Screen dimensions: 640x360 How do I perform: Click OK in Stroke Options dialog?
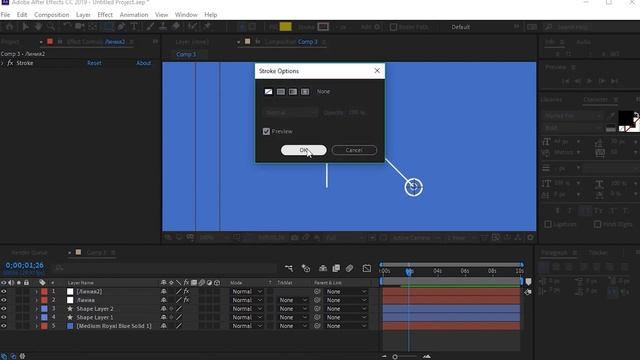click(304, 150)
